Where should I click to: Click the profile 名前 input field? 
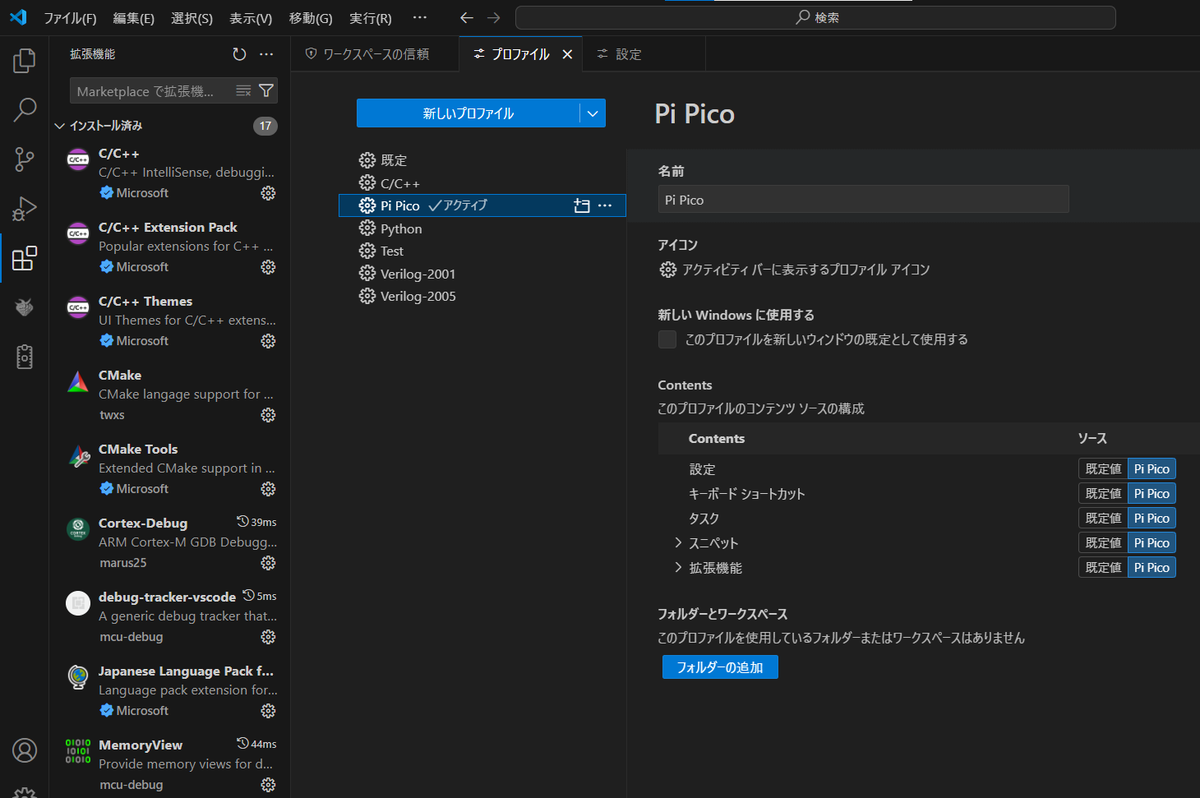pos(863,199)
